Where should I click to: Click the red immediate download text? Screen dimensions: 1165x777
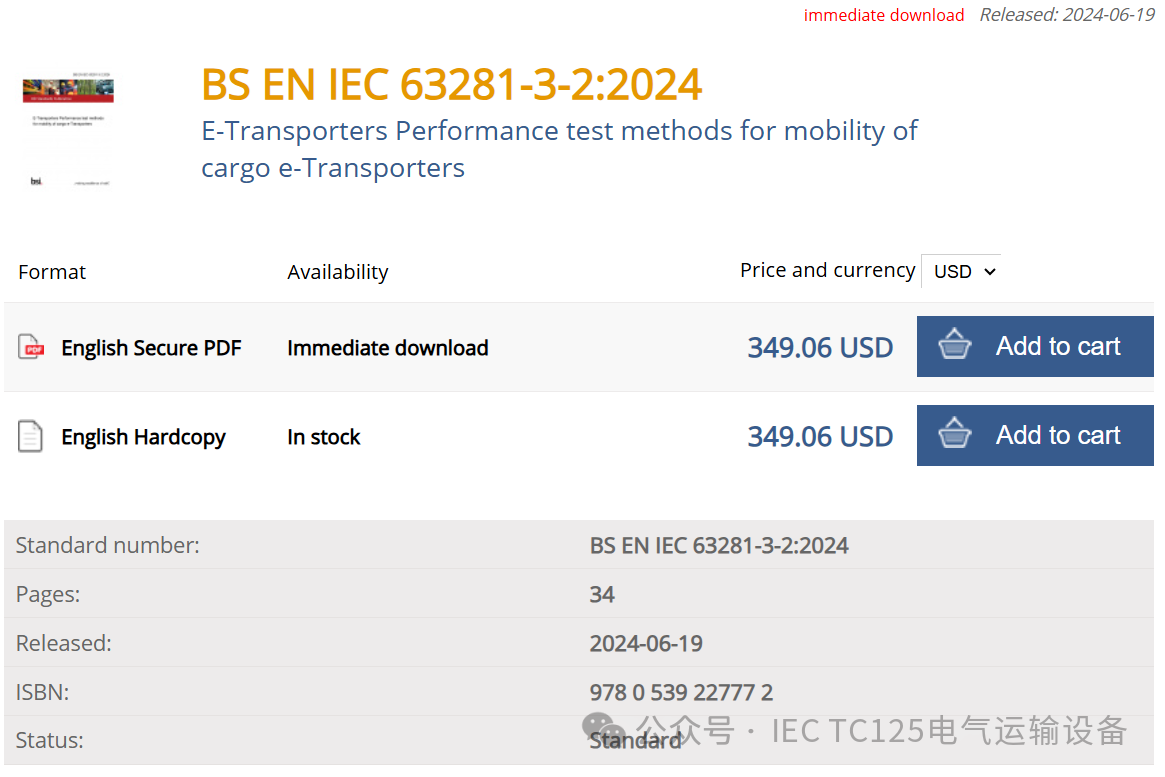pyautogui.click(x=884, y=15)
